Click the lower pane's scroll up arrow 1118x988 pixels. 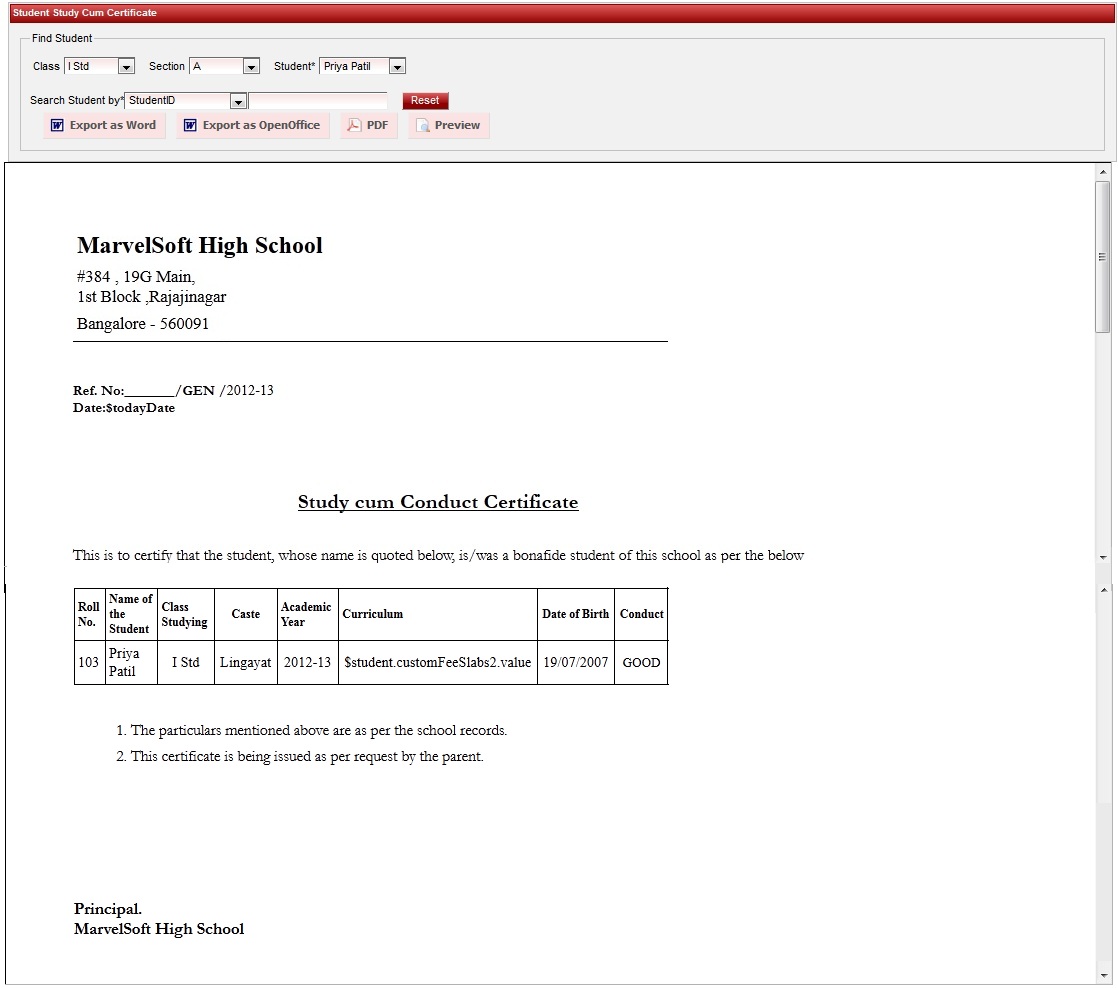(1103, 591)
